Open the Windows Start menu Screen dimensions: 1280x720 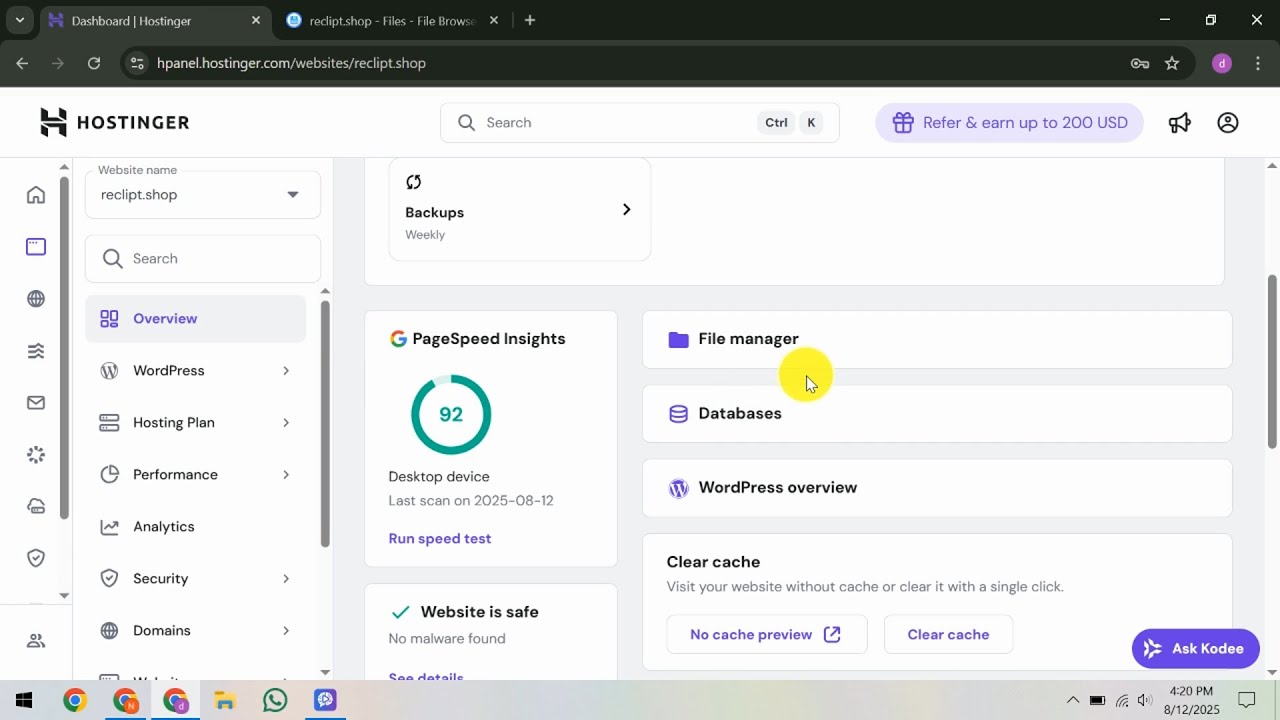[24, 700]
